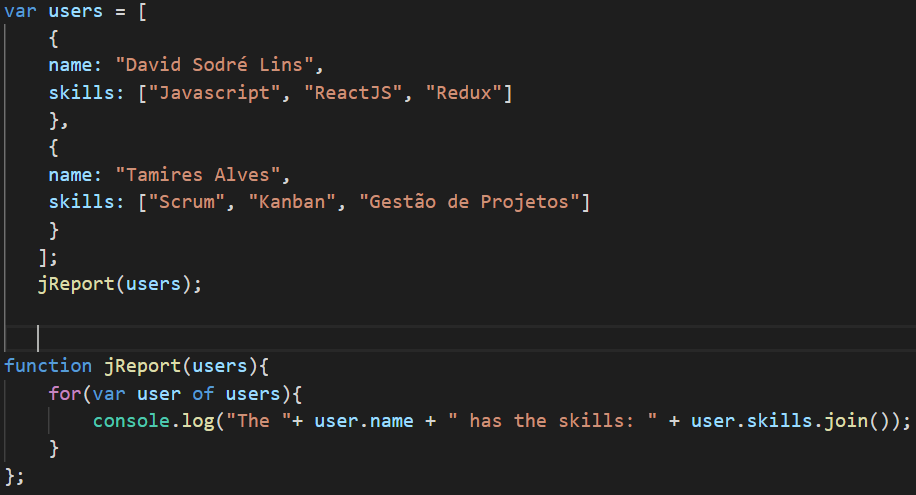Click the 'var' keyword before users
Viewport: 916px width, 495px height.
(20, 11)
